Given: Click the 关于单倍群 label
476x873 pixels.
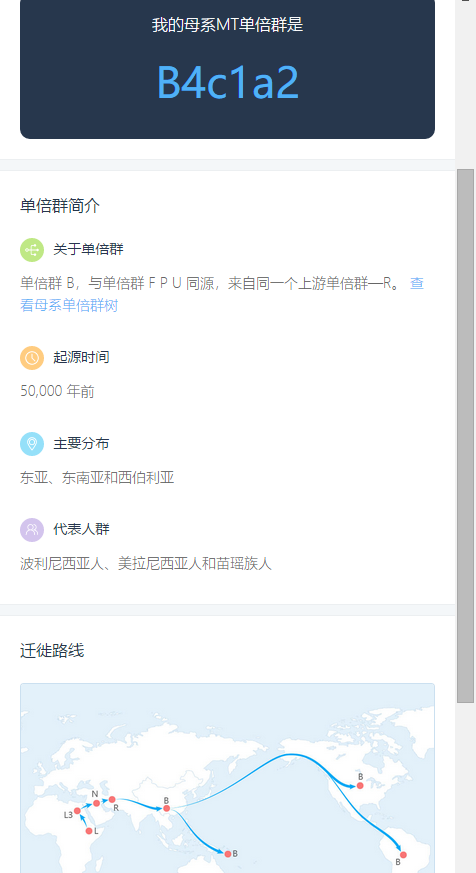Looking at the screenshot, I should (89, 249).
